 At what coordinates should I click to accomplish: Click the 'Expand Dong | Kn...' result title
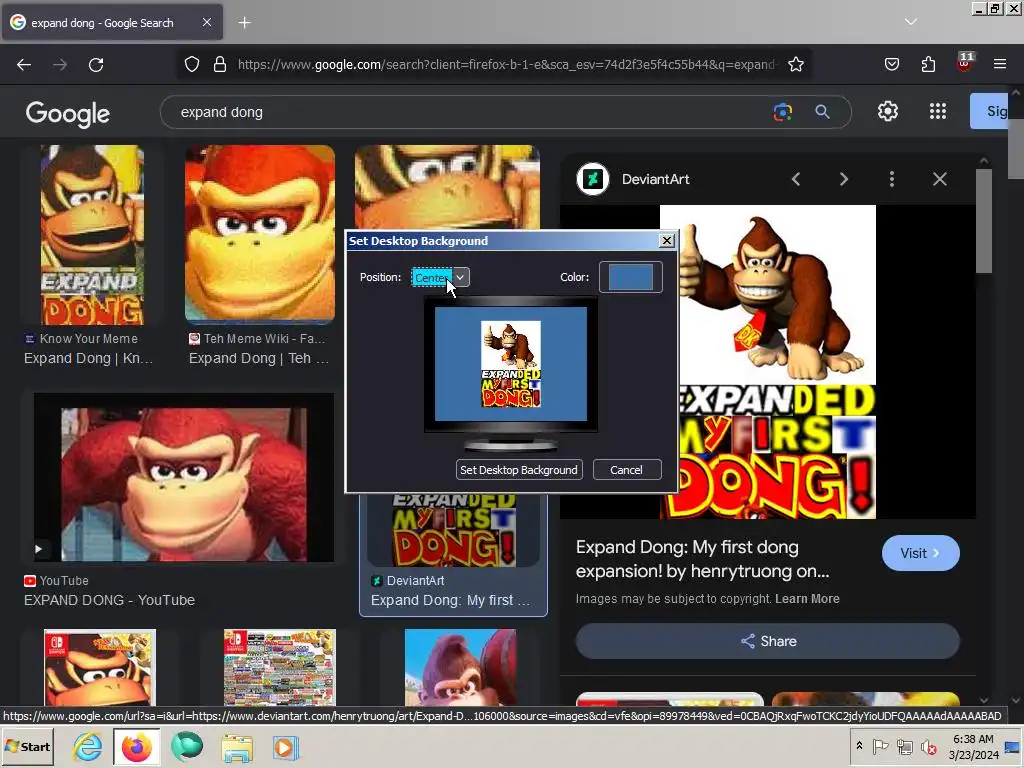pos(88,359)
